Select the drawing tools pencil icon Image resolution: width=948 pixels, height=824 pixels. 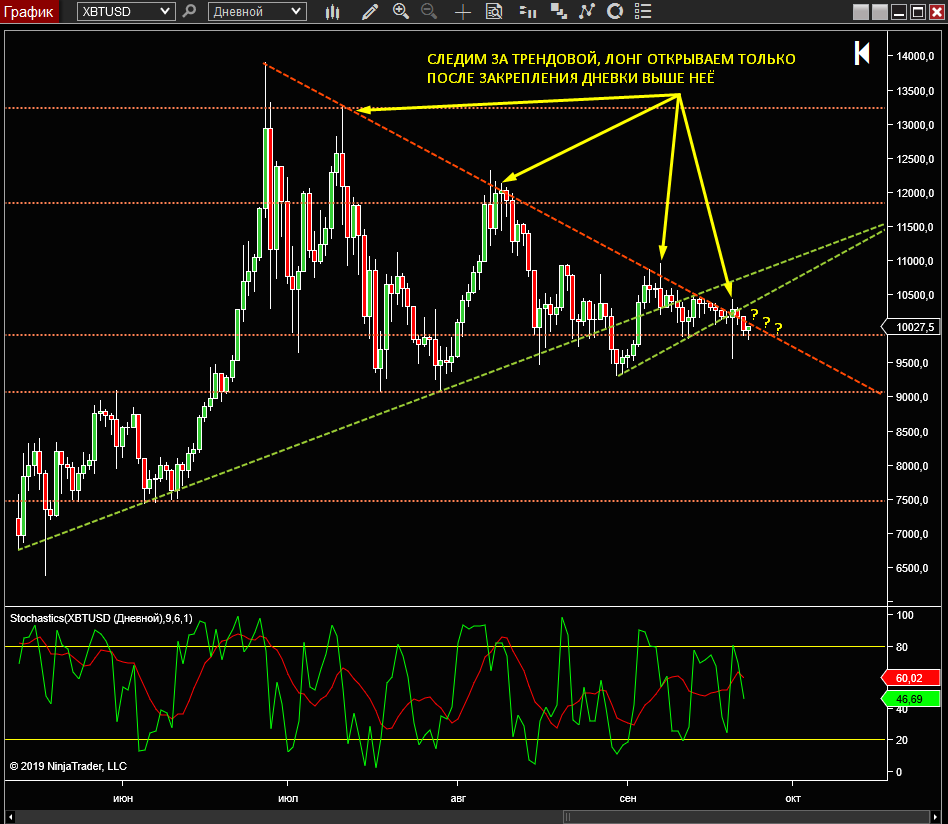click(369, 11)
